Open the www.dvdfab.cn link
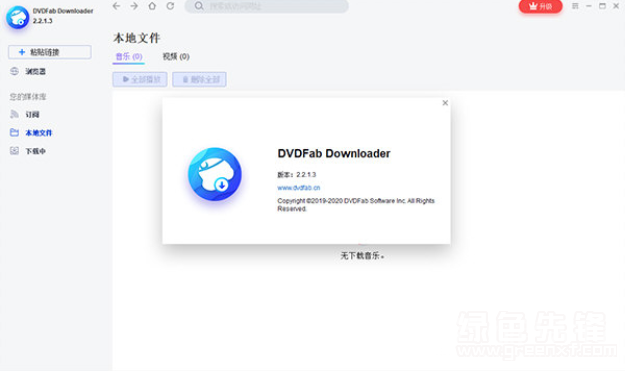Image resolution: width=626 pixels, height=371 pixels. (x=299, y=188)
